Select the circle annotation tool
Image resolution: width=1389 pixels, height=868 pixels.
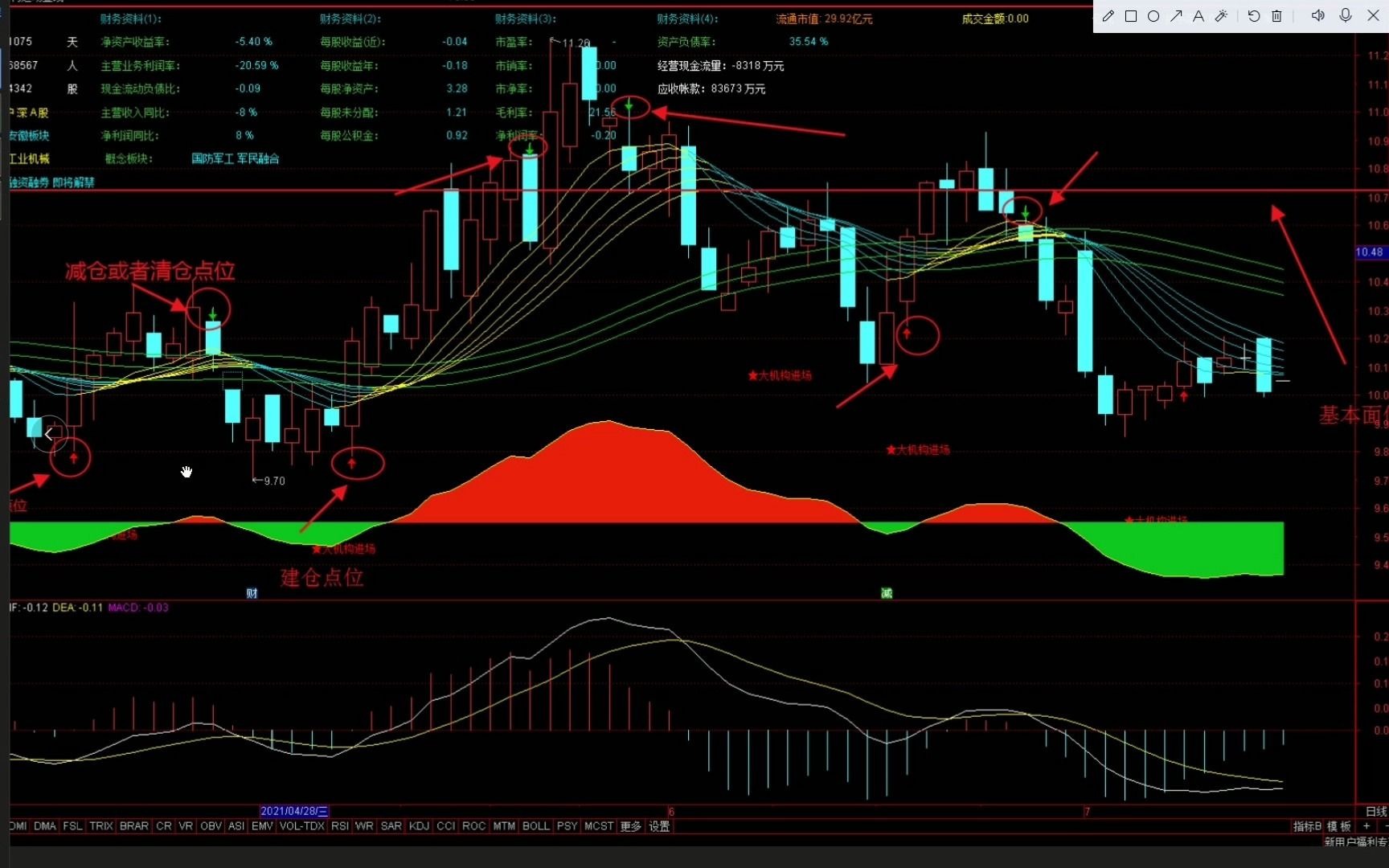[x=1153, y=16]
